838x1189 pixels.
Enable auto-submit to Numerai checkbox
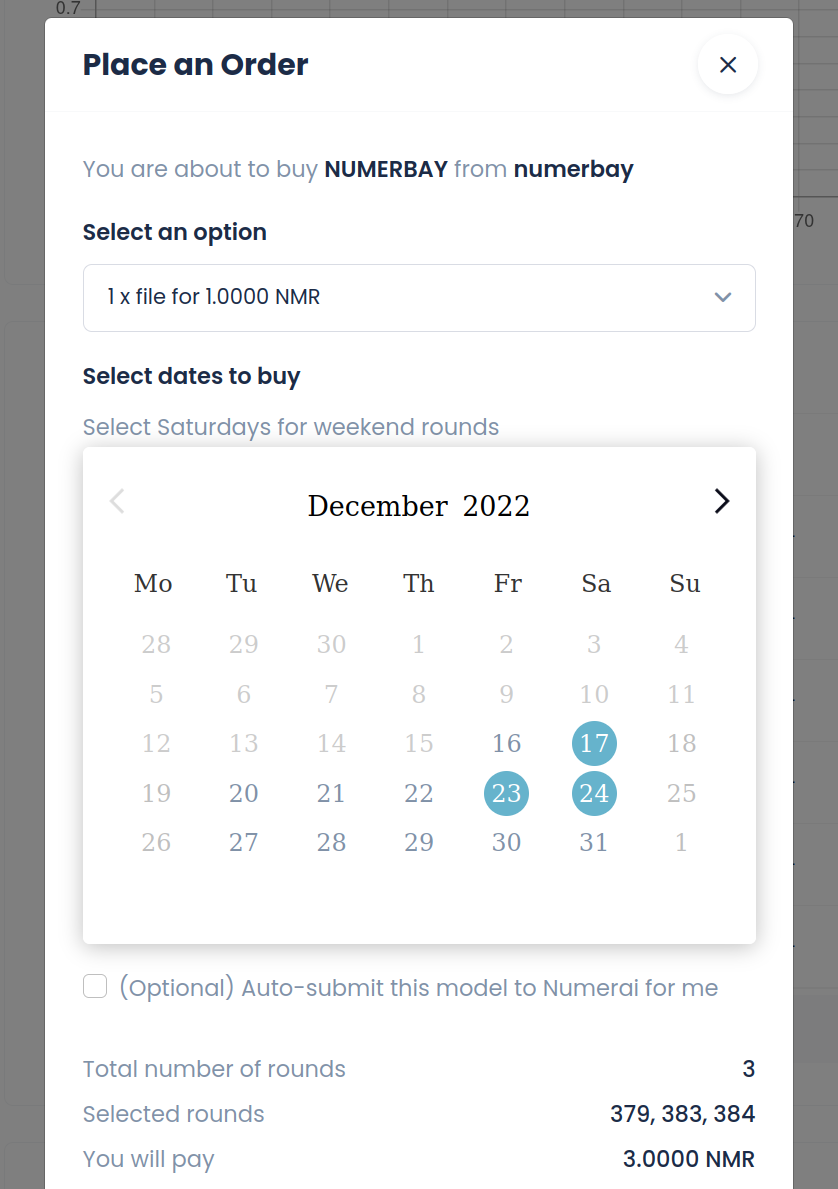[95, 987]
